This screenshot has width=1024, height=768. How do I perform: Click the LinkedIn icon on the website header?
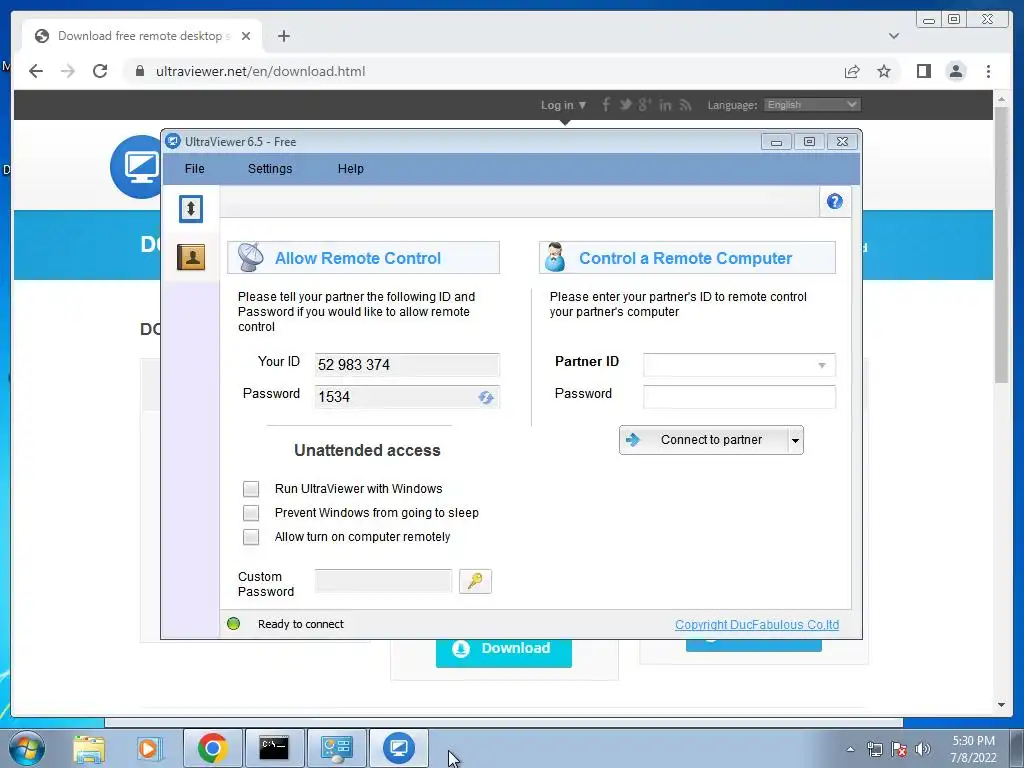click(665, 104)
